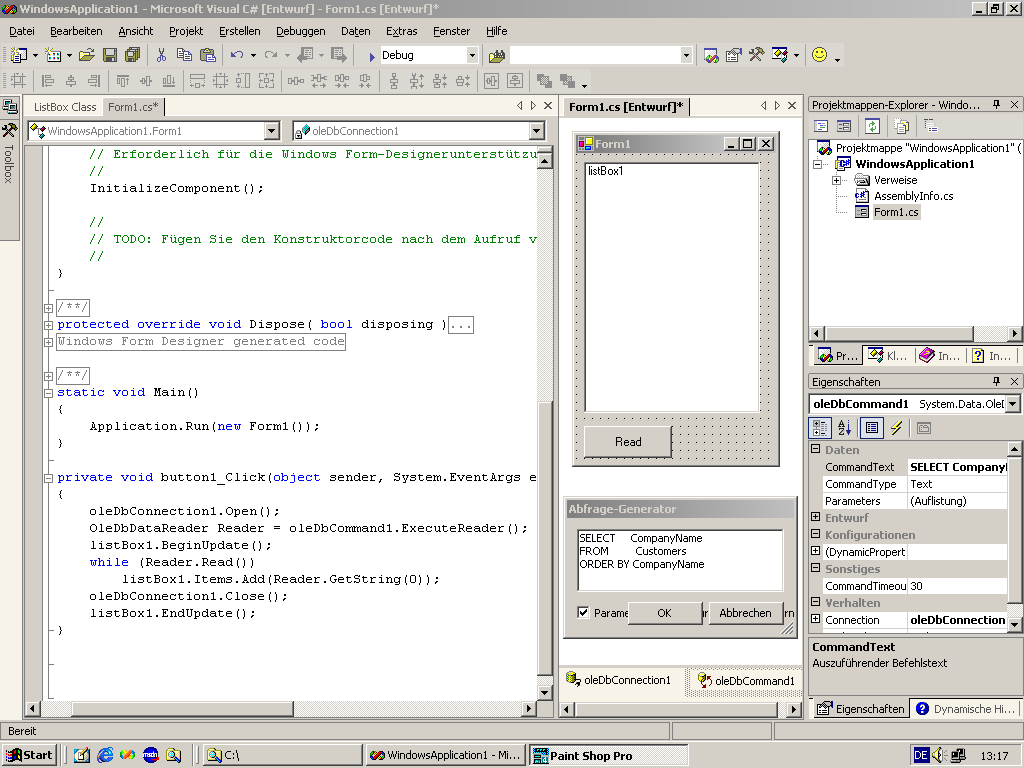The image size is (1024, 768).
Task: Collapse the button1_Click method outline
Action: point(48,478)
